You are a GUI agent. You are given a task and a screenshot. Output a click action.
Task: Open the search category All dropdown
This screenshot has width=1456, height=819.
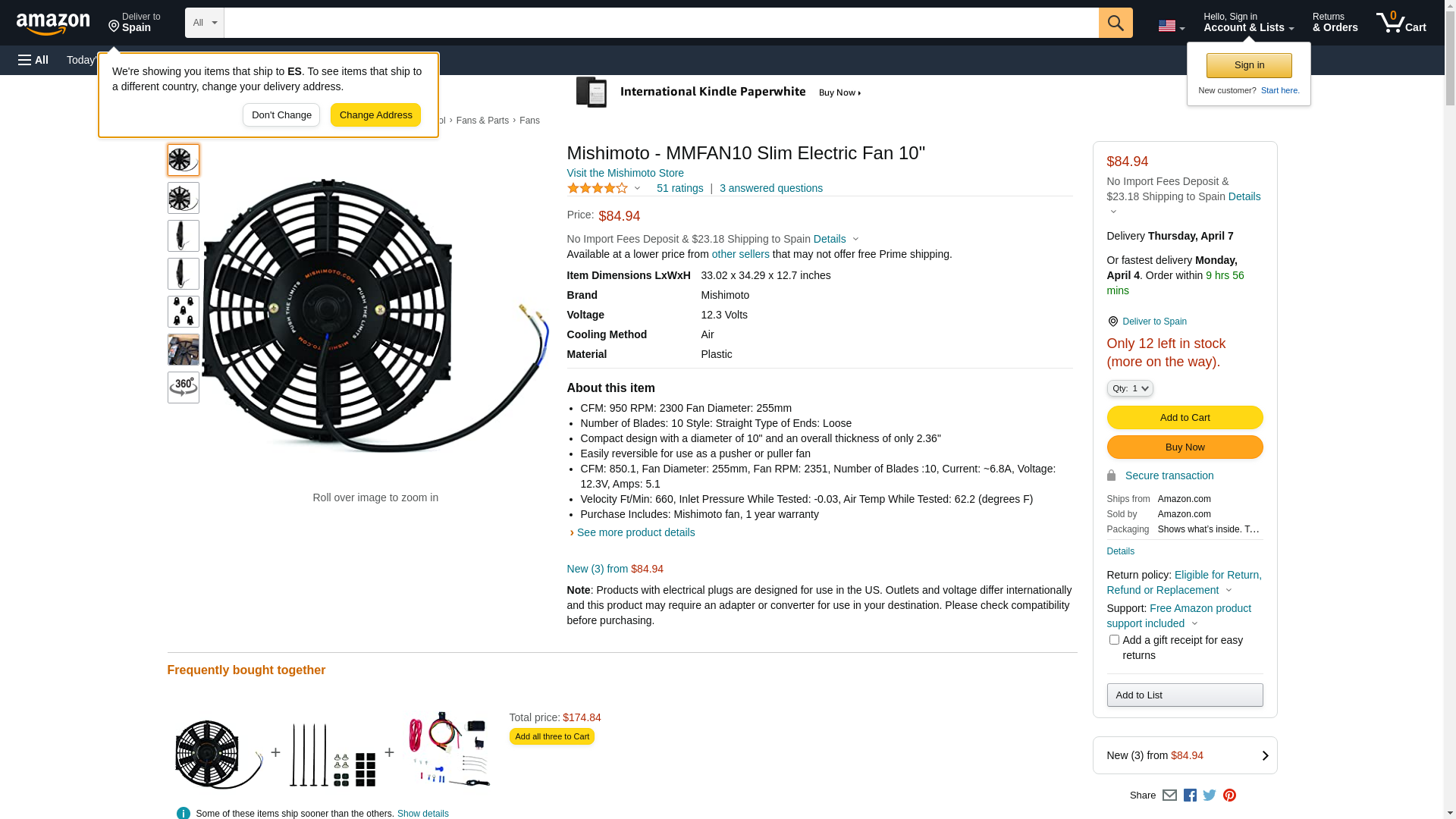pyautogui.click(x=204, y=23)
